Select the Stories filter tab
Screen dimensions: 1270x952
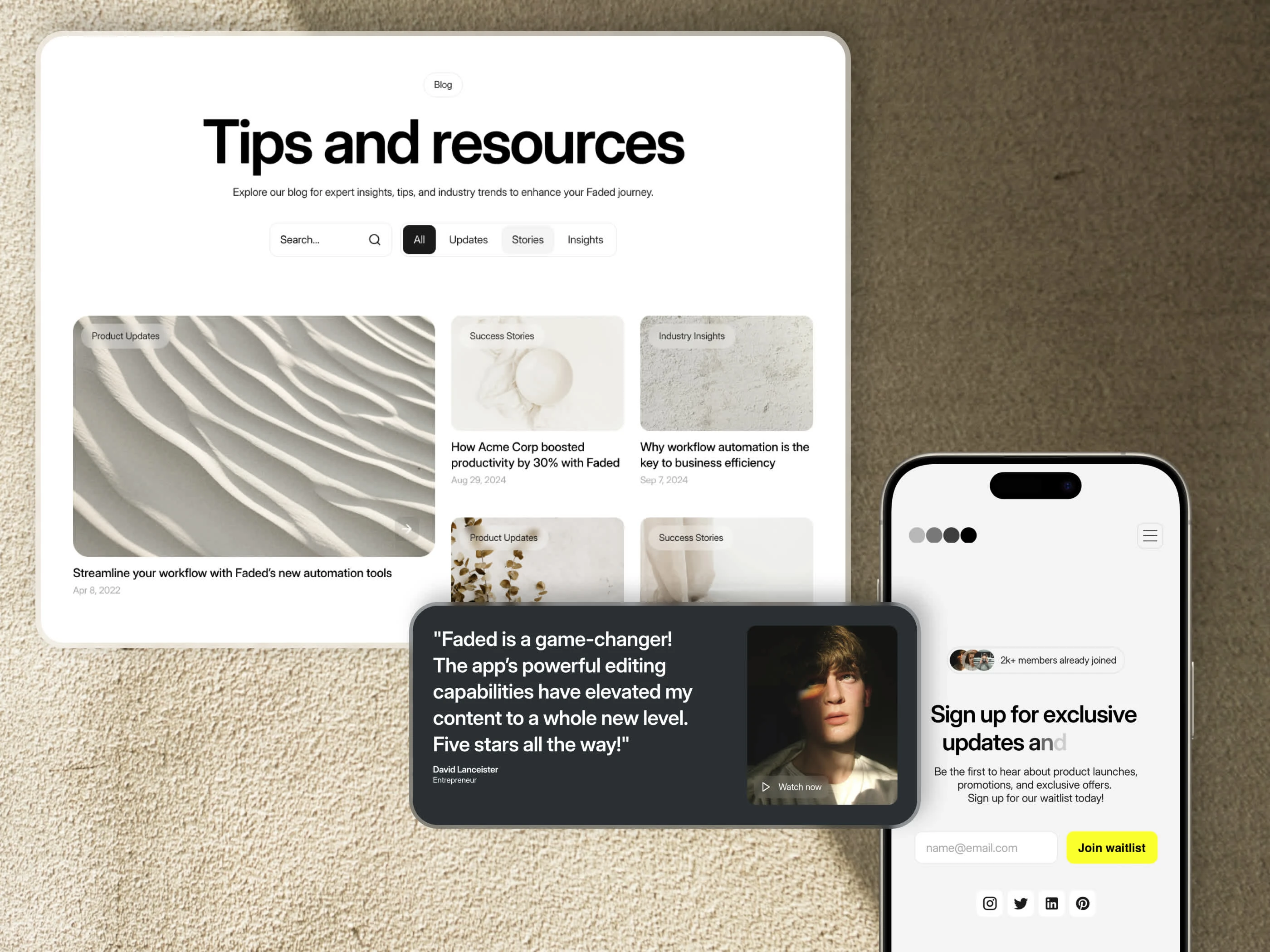(x=527, y=238)
